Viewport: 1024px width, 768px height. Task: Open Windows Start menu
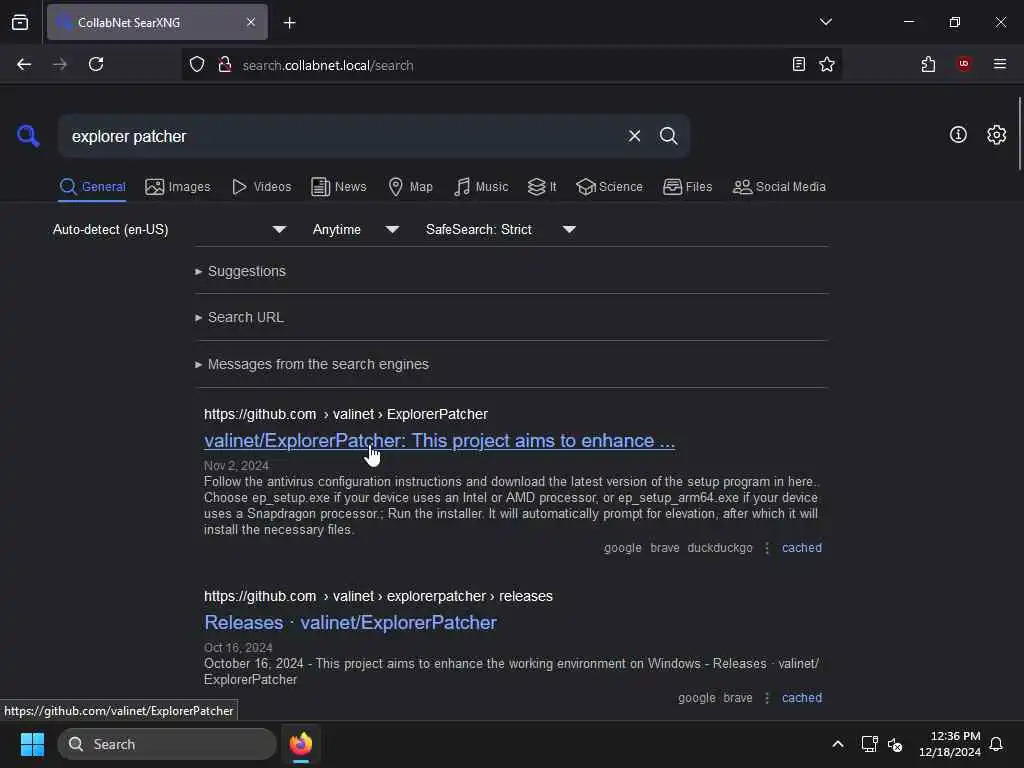[x=32, y=744]
